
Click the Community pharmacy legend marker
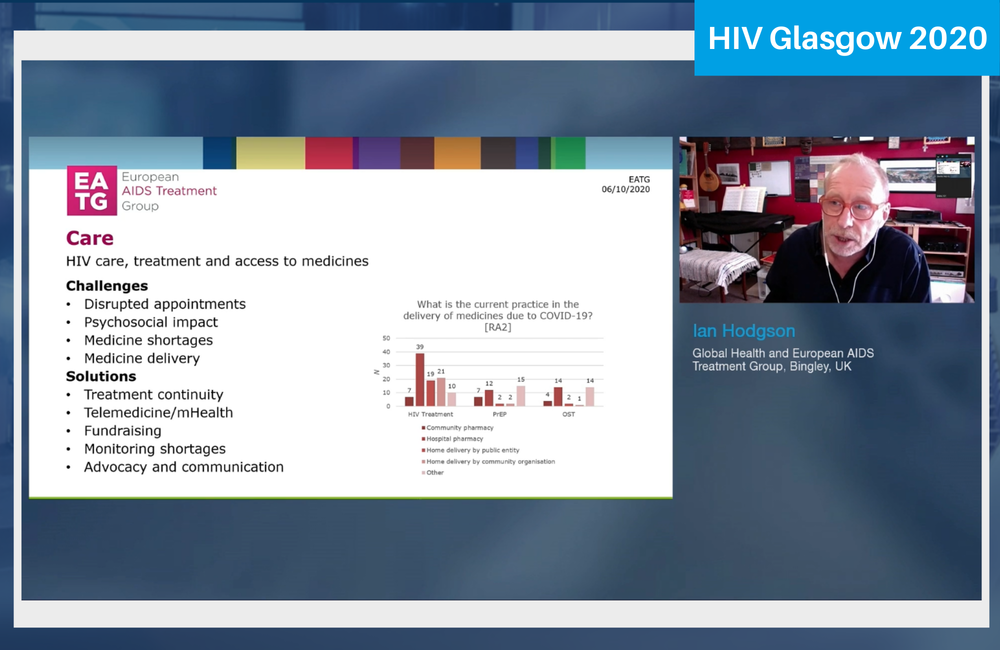[422, 428]
